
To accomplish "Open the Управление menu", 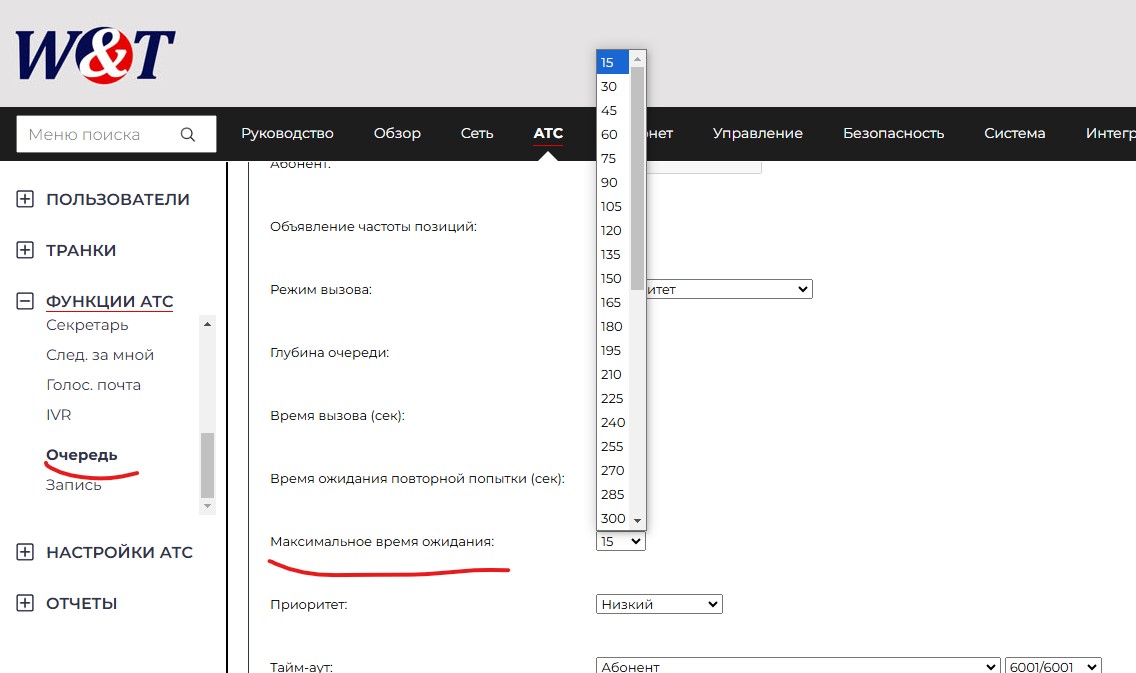I will (x=757, y=133).
